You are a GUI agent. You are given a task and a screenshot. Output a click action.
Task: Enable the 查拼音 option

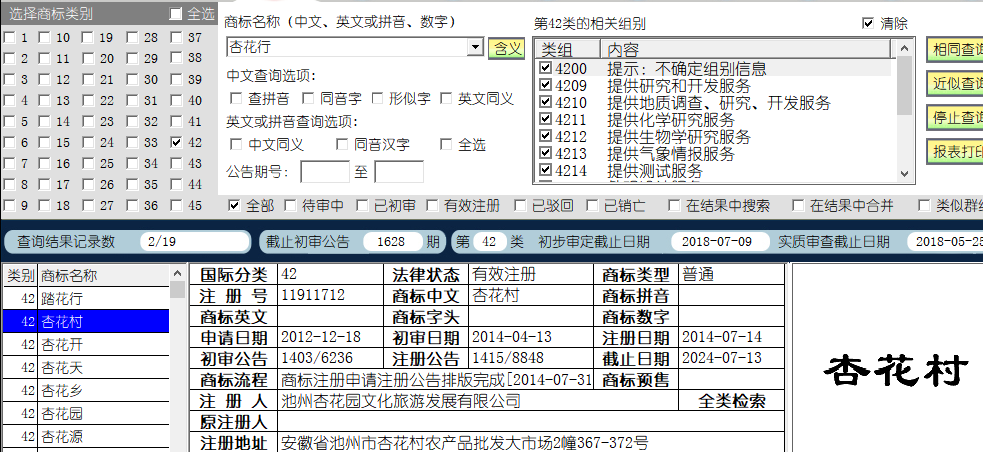point(237,98)
